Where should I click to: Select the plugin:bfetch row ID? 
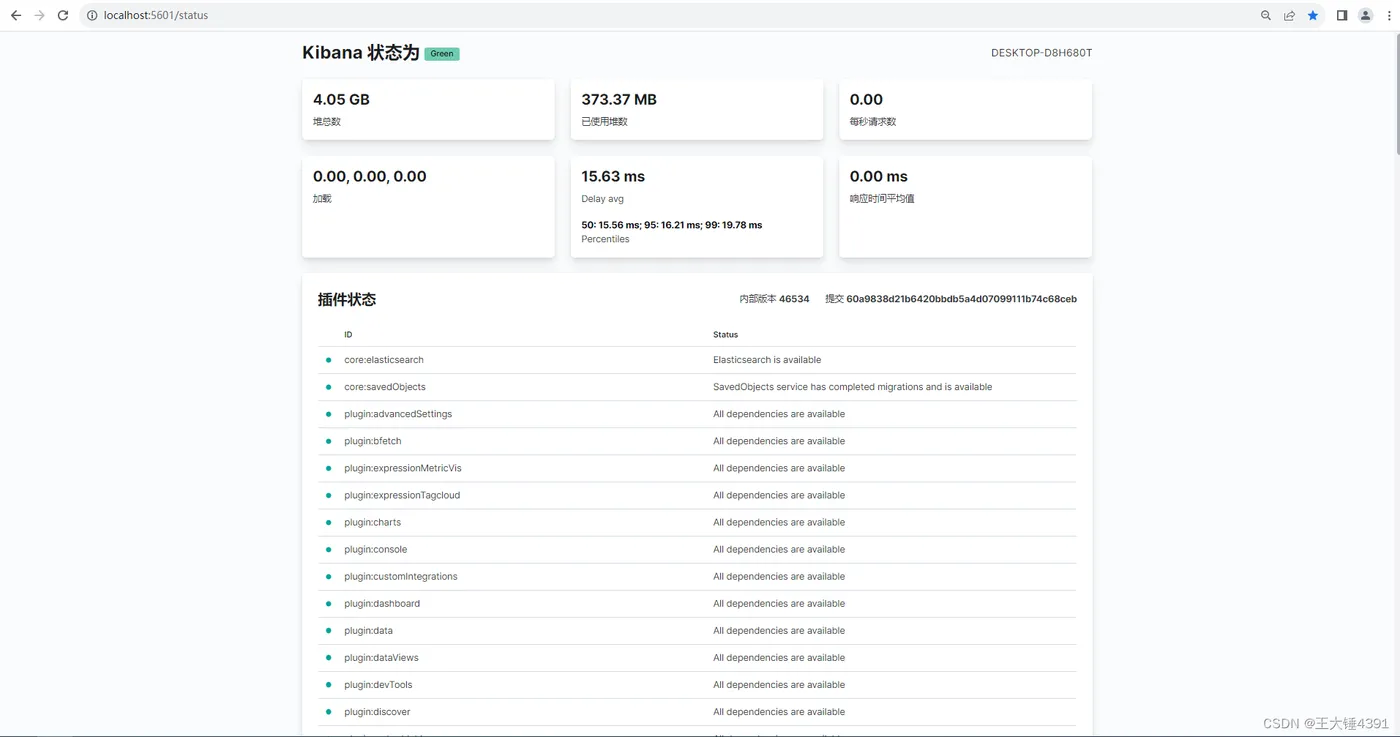pos(373,441)
